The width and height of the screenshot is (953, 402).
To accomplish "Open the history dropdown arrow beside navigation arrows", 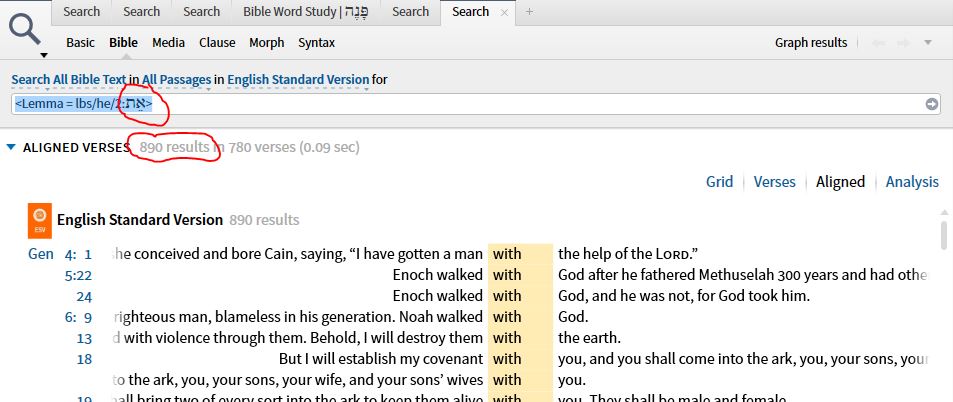I will pos(928,43).
